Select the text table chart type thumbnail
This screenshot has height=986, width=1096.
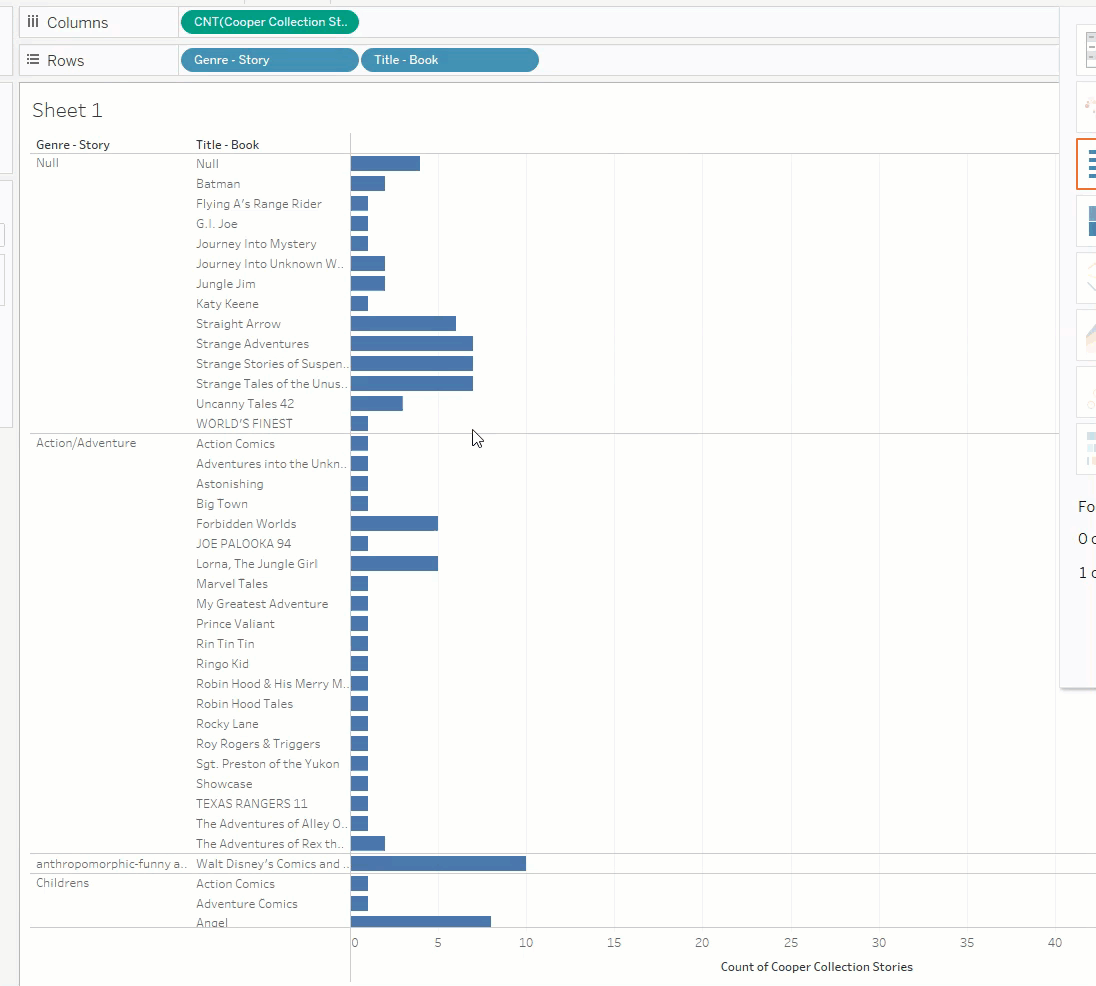1086,50
